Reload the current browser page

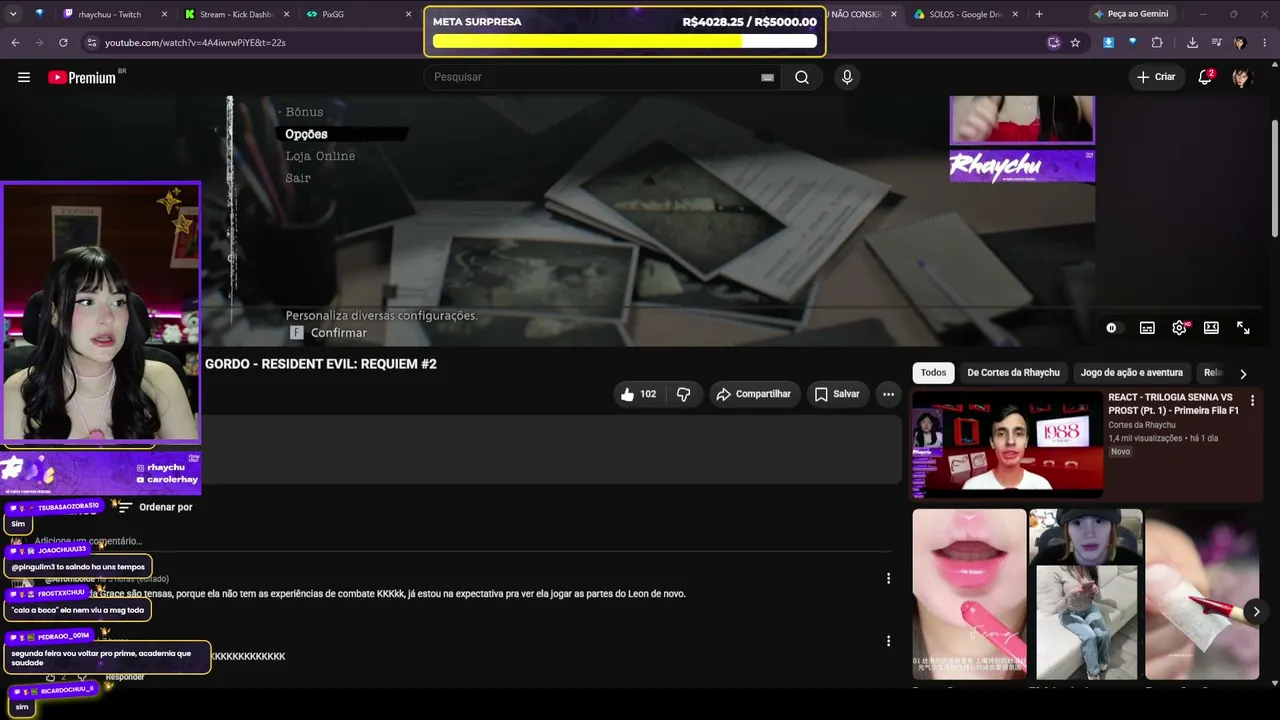tap(63, 43)
